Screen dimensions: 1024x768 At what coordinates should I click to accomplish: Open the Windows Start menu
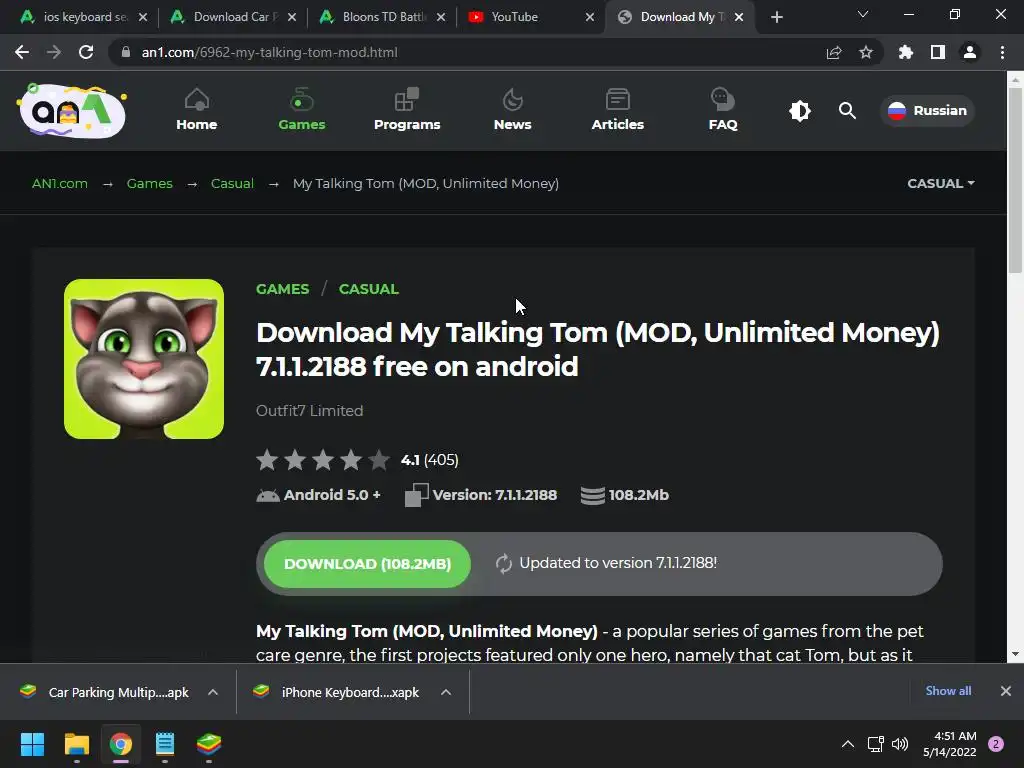32,744
